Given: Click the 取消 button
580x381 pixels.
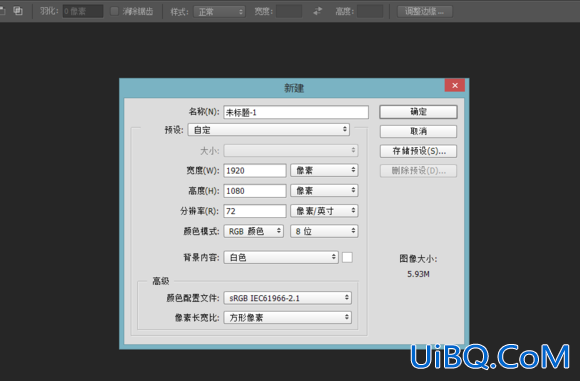Looking at the screenshot, I should (418, 131).
